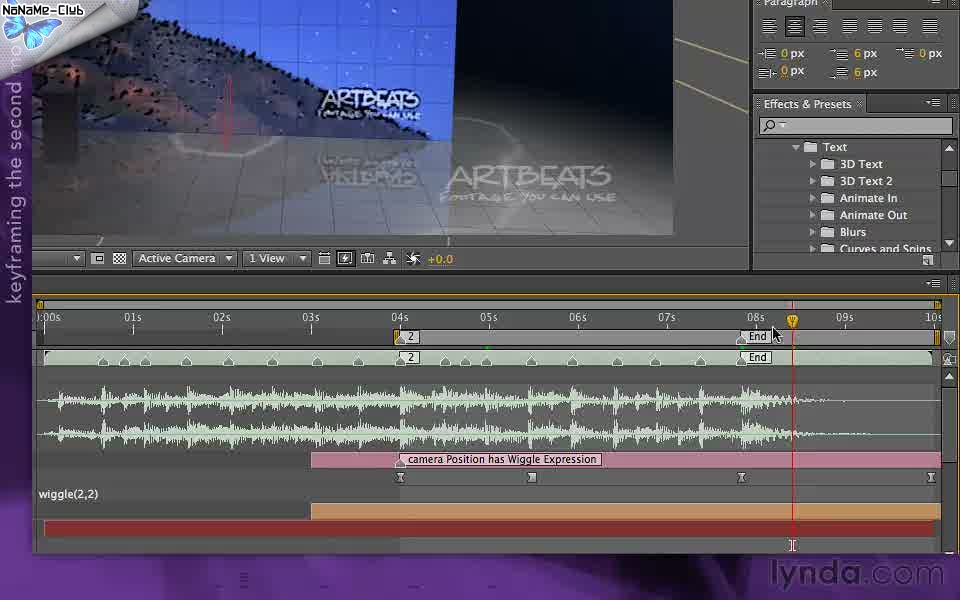The height and width of the screenshot is (600, 960).
Task: Select left align text icon
Action: [x=770, y=27]
